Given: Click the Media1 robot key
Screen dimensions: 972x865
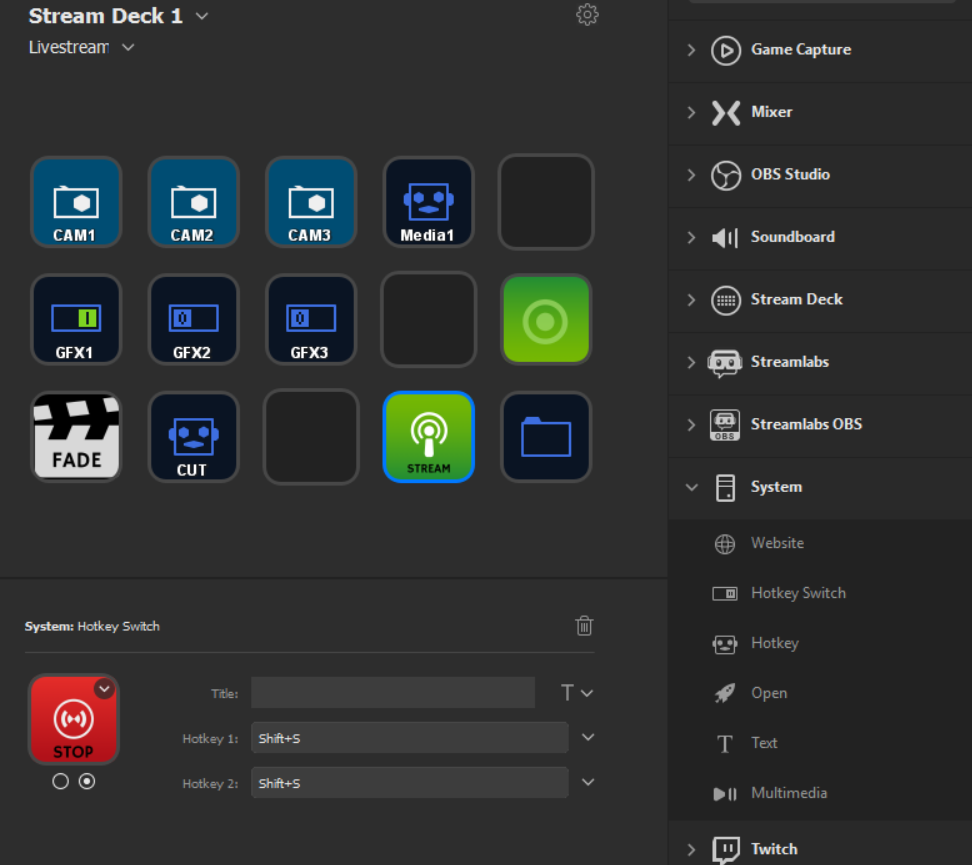Looking at the screenshot, I should click(x=428, y=202).
